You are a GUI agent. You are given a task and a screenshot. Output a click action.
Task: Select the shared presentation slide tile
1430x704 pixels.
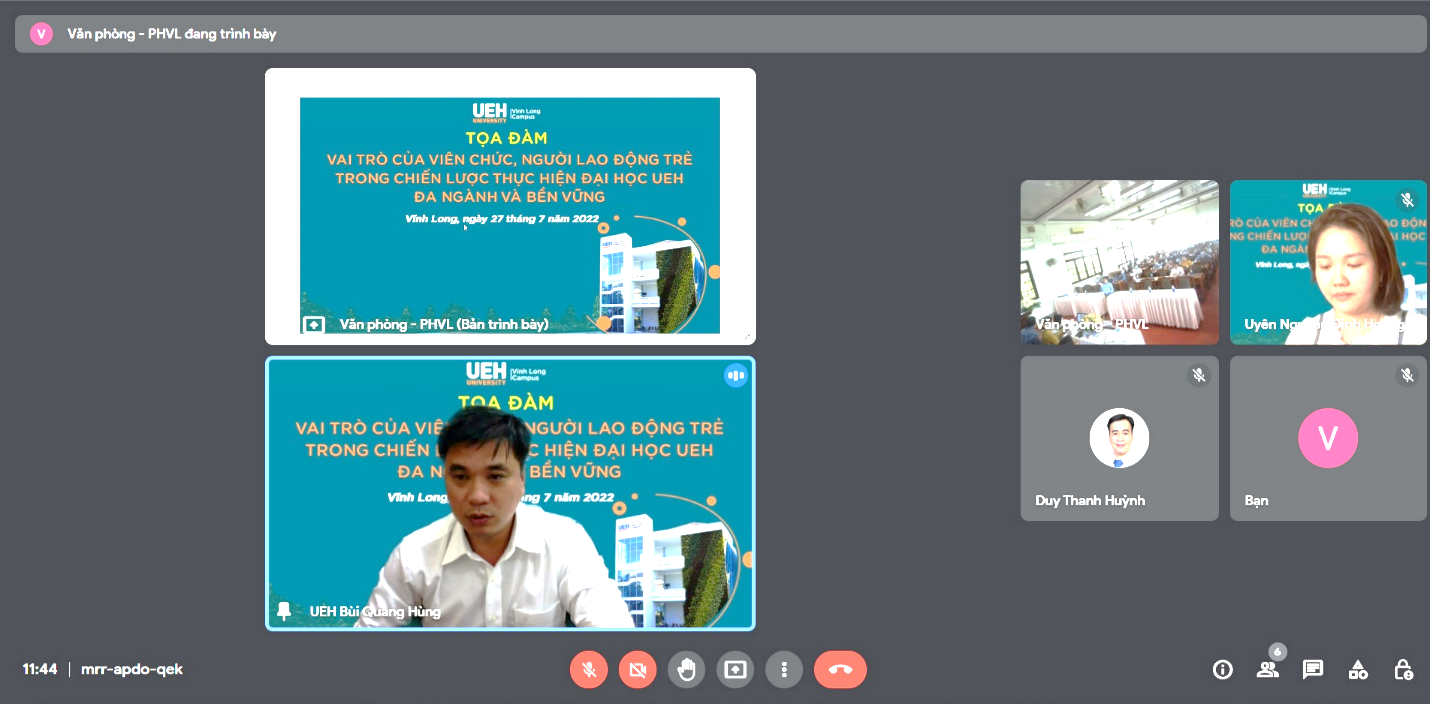click(x=510, y=206)
